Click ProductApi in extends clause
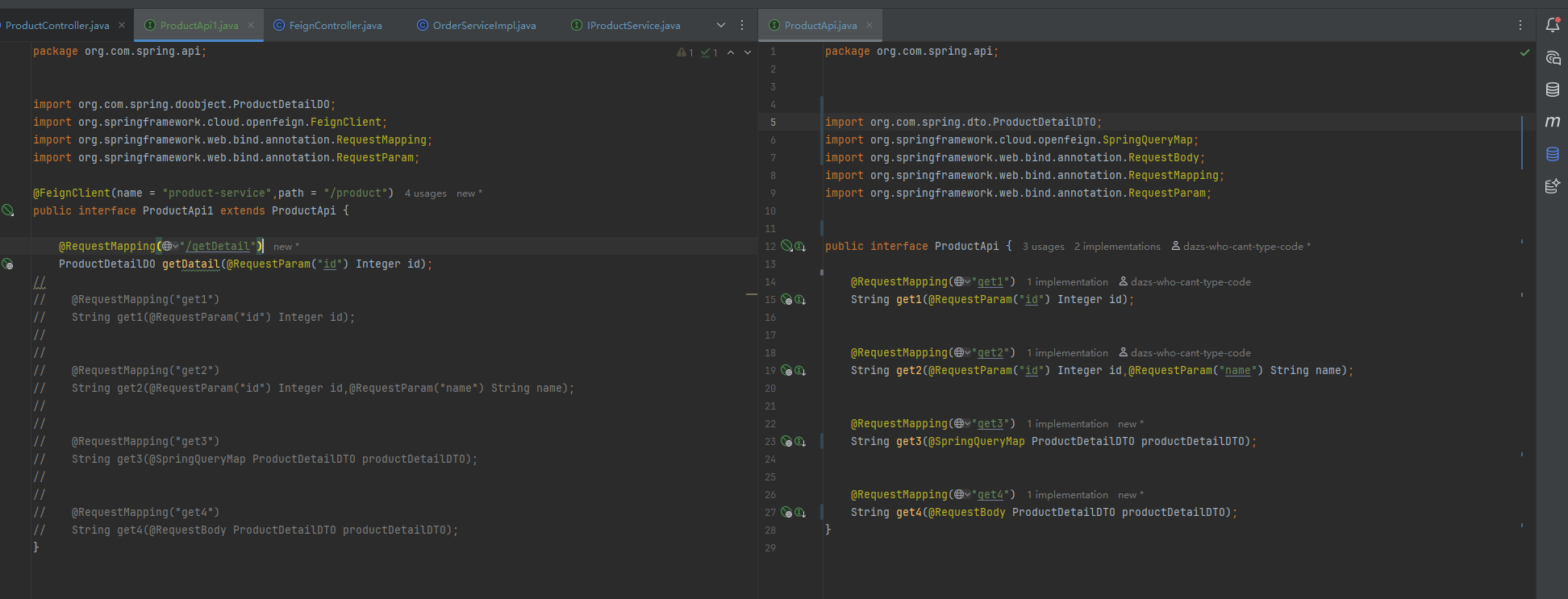The image size is (1568, 599). (x=303, y=210)
